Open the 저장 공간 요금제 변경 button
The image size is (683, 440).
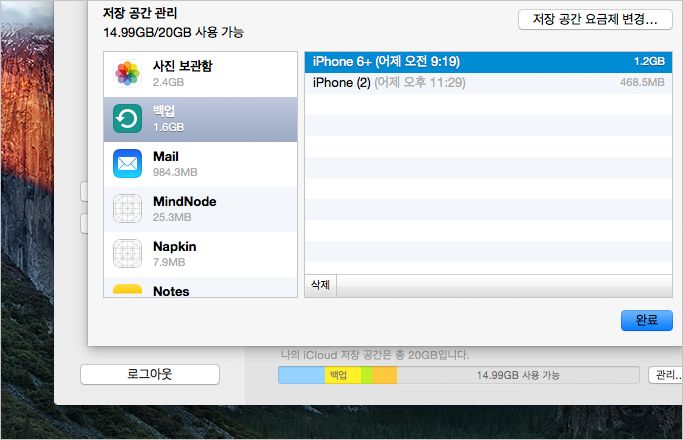point(595,20)
